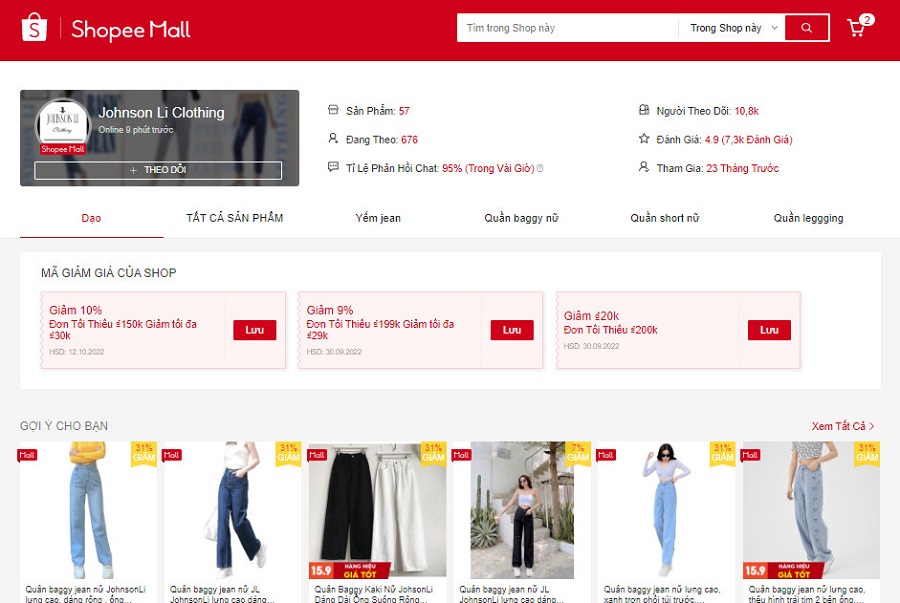Click the Đánh Giá star rating icon

coord(644,139)
